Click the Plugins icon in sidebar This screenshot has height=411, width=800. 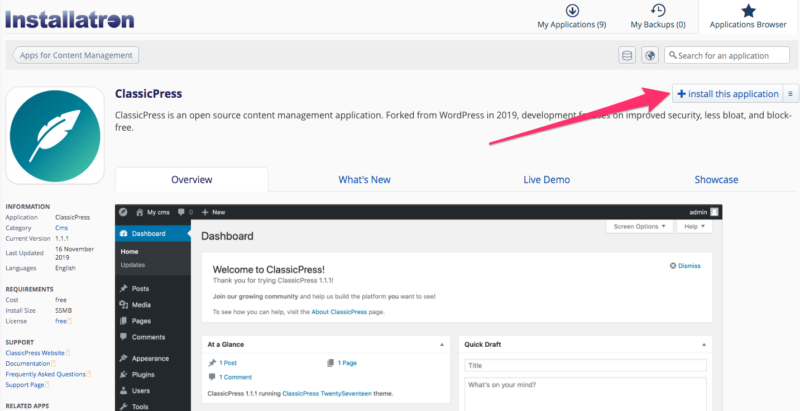123,375
